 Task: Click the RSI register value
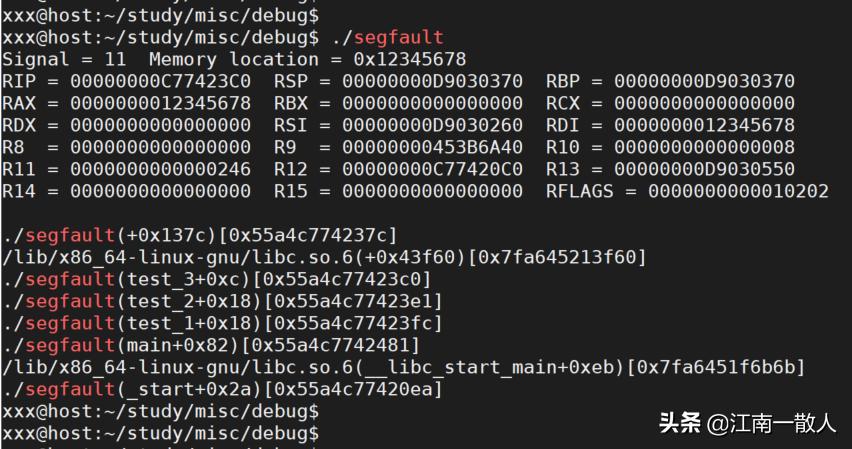click(432, 125)
